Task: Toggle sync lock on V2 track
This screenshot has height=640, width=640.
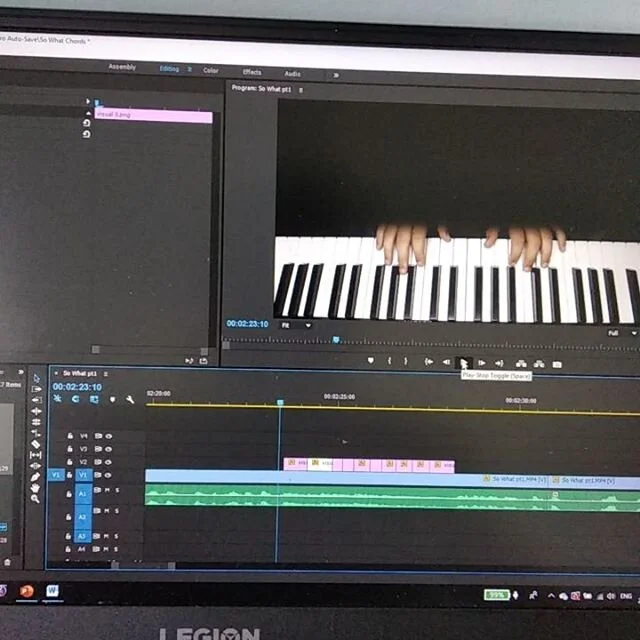Action: [98, 462]
